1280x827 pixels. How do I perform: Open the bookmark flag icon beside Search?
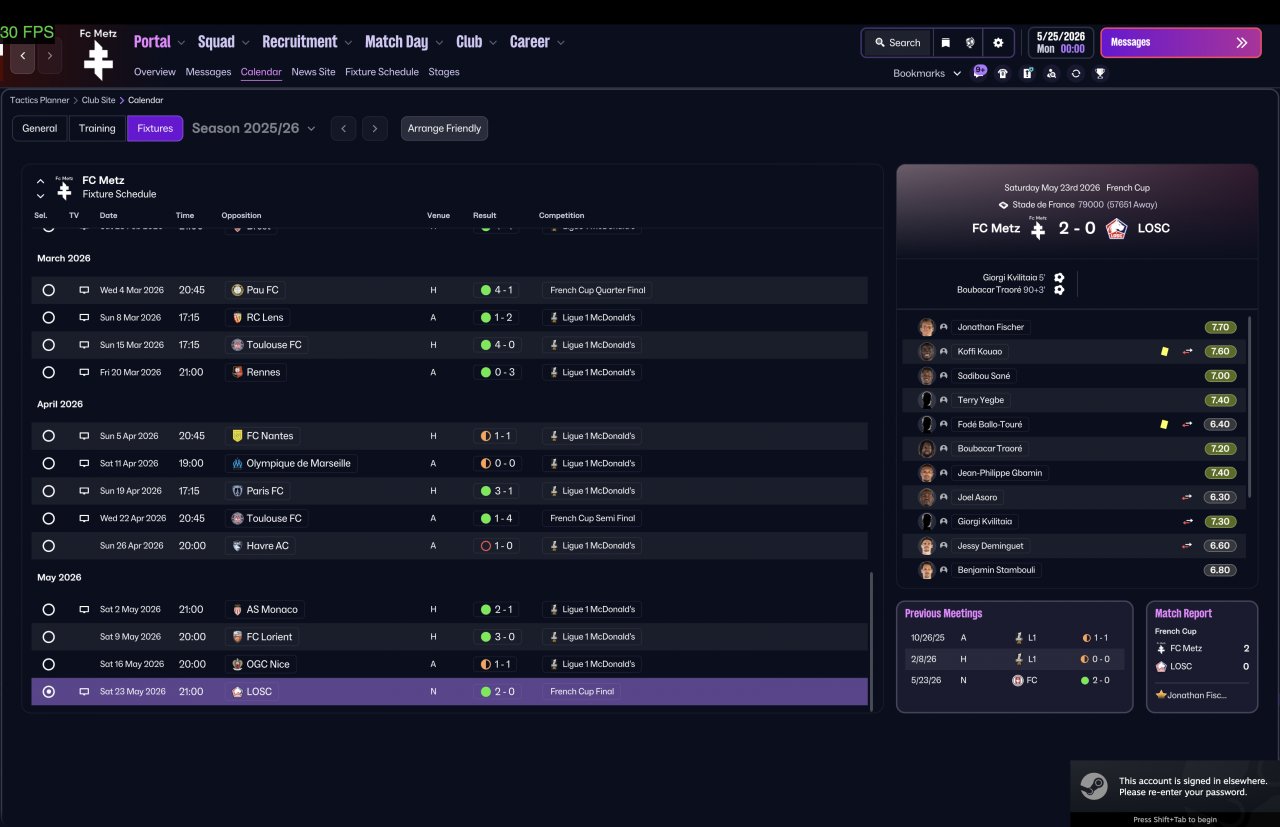click(945, 43)
